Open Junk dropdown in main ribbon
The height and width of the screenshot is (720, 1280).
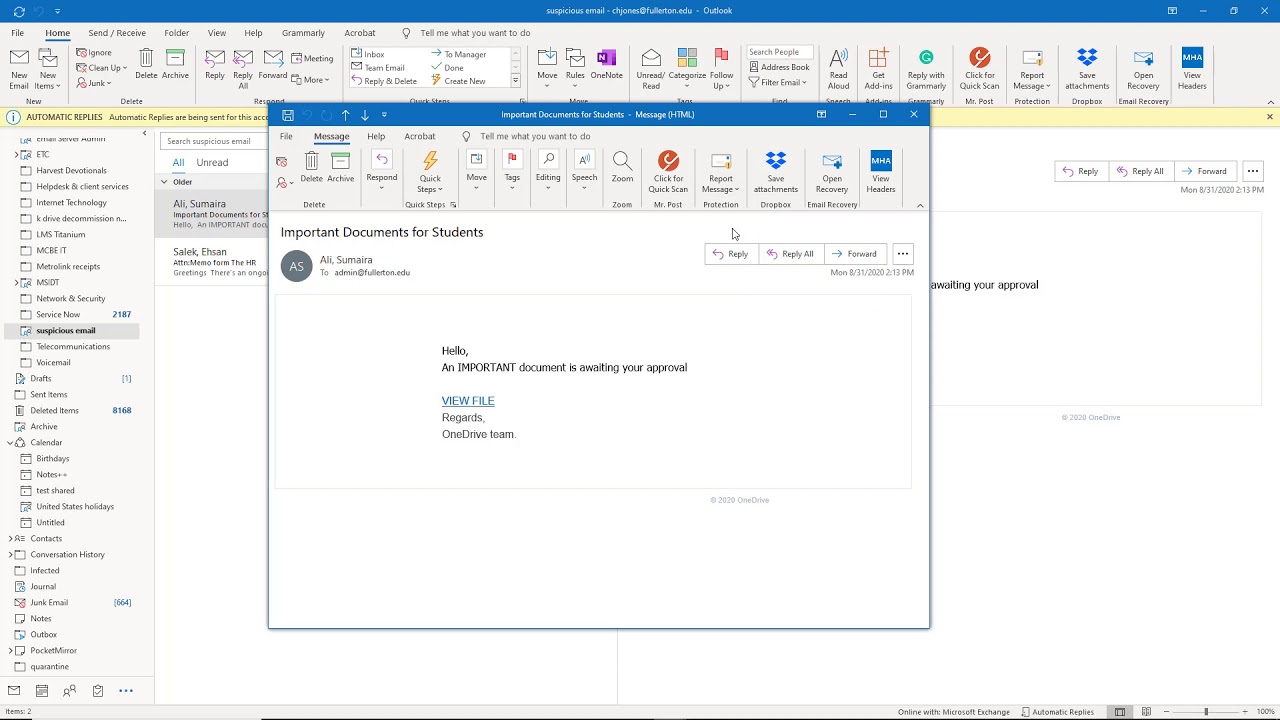pos(94,83)
